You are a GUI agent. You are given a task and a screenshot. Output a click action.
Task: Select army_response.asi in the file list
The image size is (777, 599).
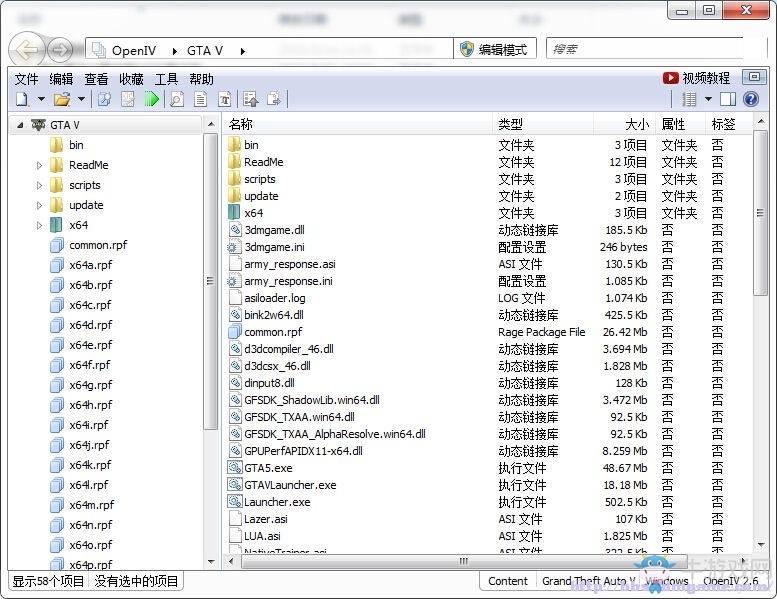click(289, 264)
